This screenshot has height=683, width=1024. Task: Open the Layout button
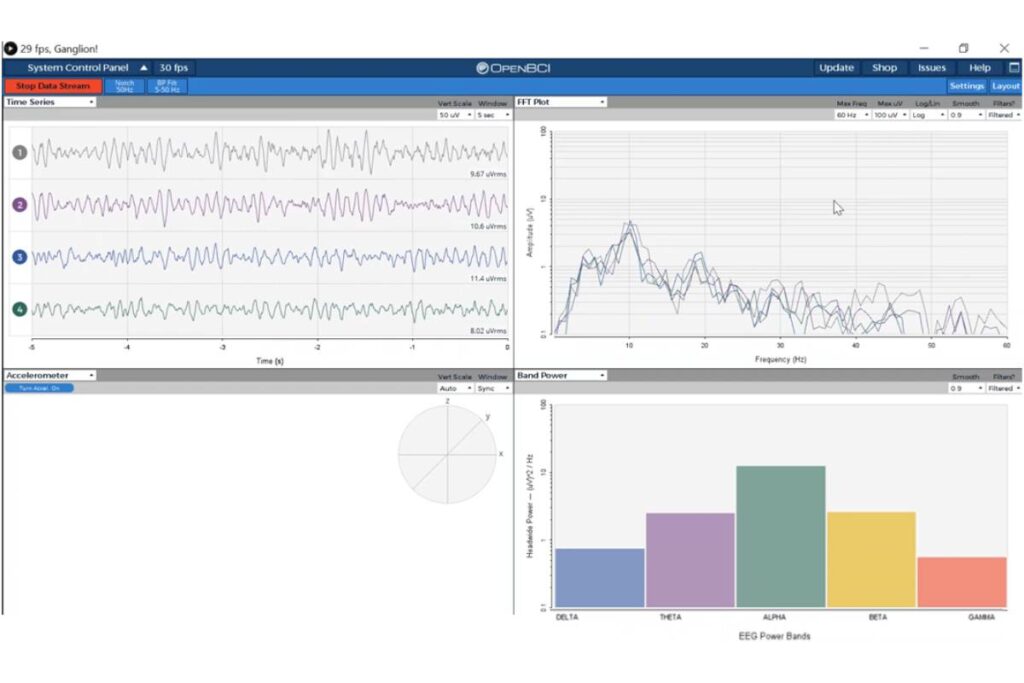pyautogui.click(x=1005, y=86)
